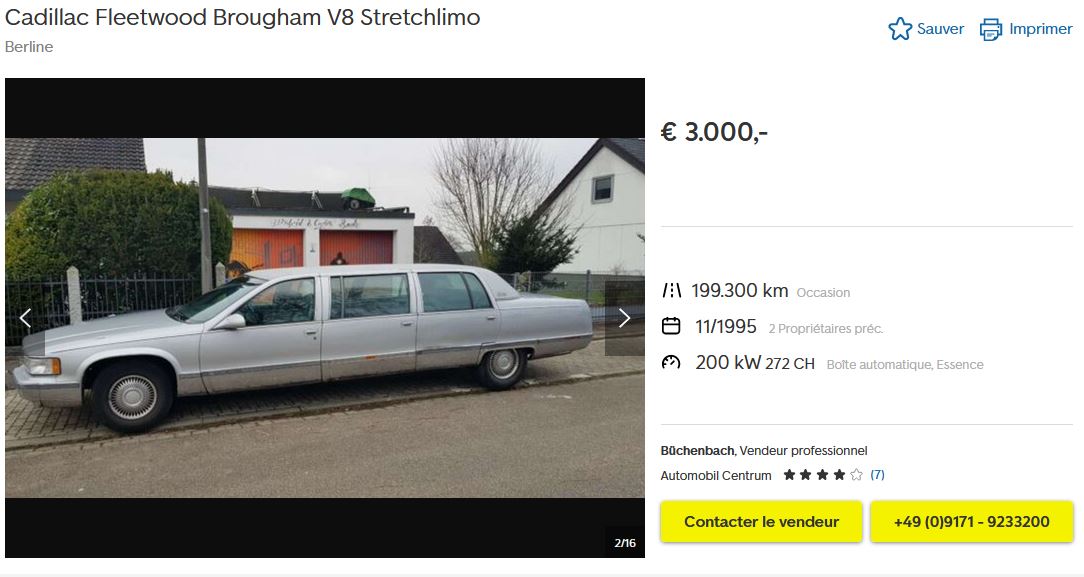Click the Contacter le vendeur button
The width and height of the screenshot is (1084, 577).
pyautogui.click(x=761, y=522)
